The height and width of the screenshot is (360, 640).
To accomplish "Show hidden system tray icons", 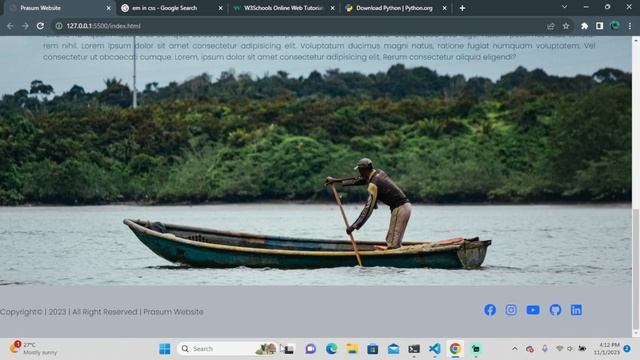I will pos(515,349).
